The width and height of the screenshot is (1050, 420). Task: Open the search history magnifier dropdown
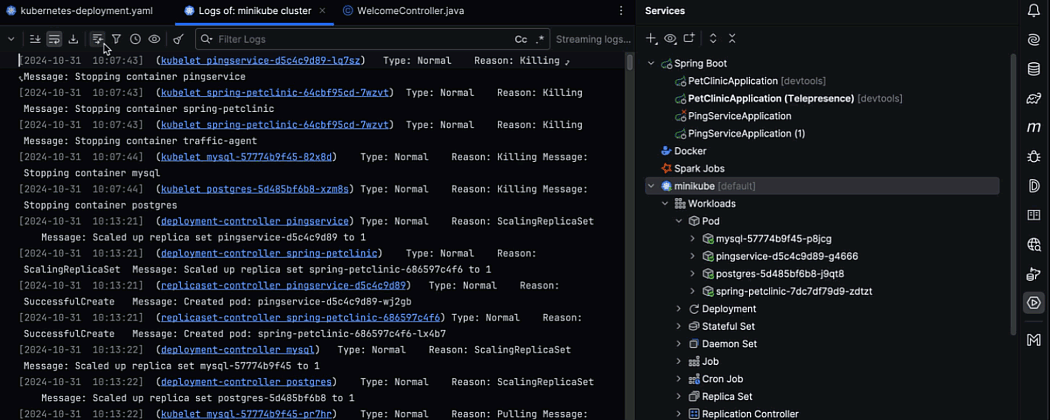(206, 40)
